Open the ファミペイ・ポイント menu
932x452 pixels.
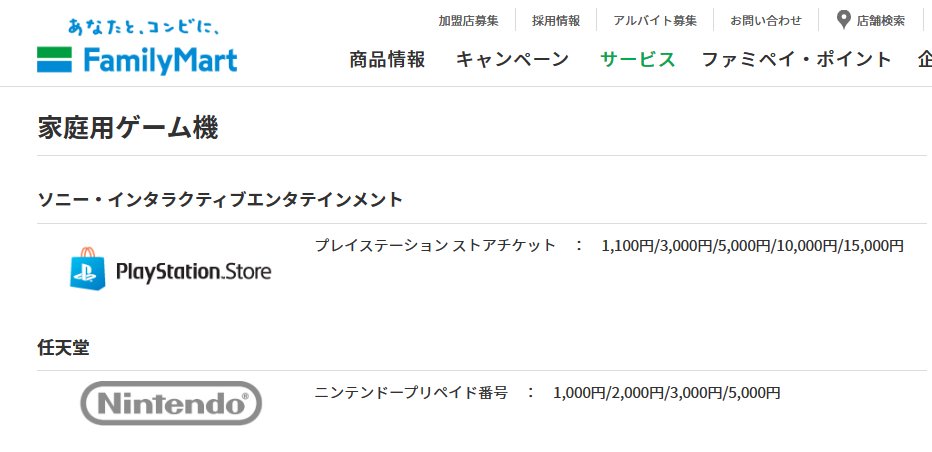797,59
